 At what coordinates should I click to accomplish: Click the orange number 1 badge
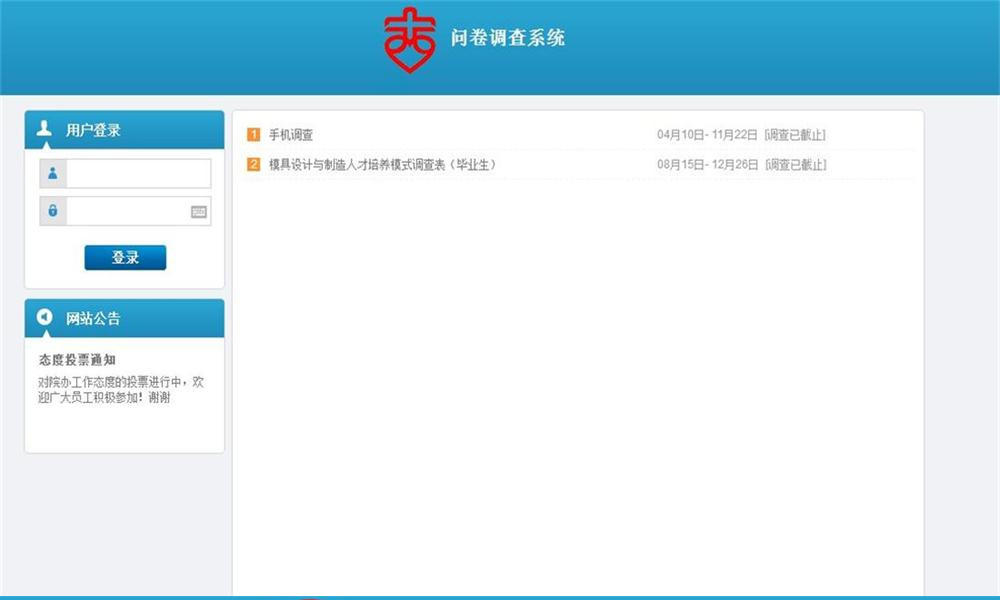click(x=253, y=135)
